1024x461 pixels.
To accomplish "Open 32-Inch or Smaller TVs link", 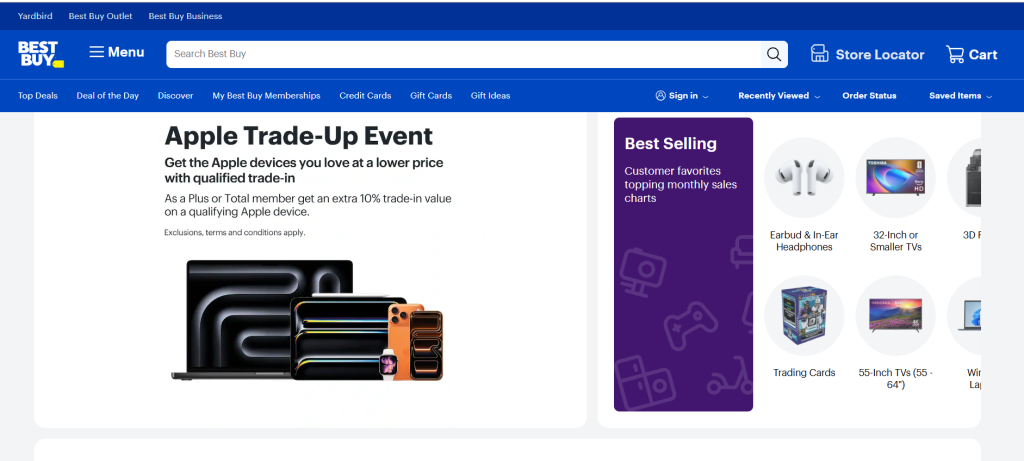I will click(x=895, y=241).
